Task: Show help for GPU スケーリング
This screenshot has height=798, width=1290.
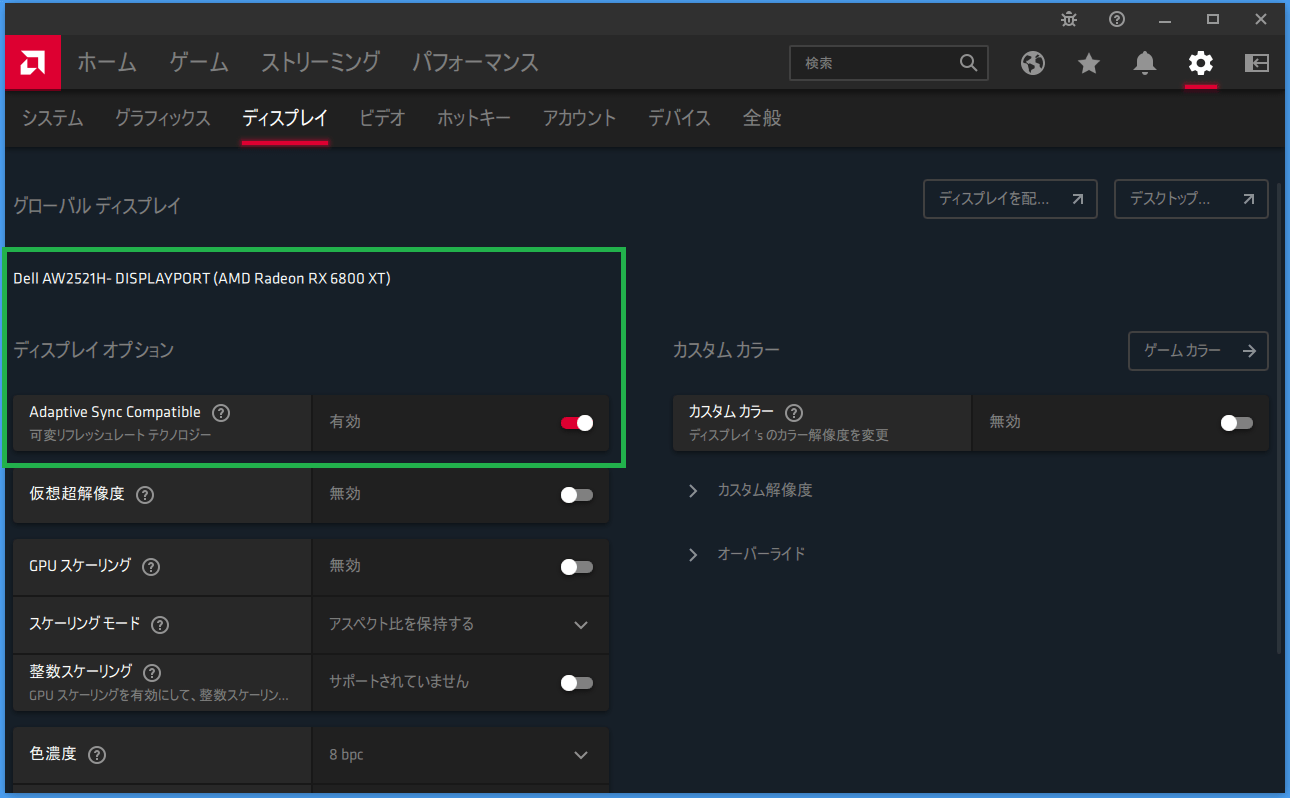Action: (x=151, y=566)
